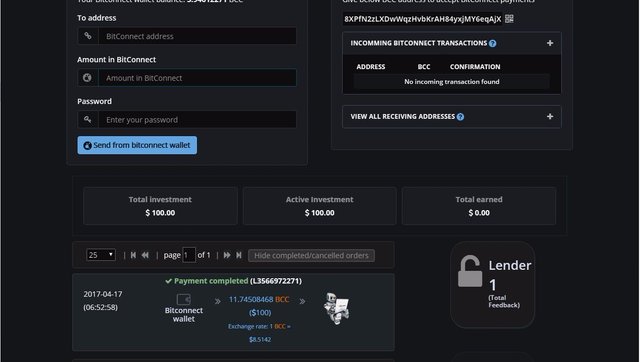Click the No incoming transaction found row
This screenshot has height=362, width=640.
click(451, 82)
